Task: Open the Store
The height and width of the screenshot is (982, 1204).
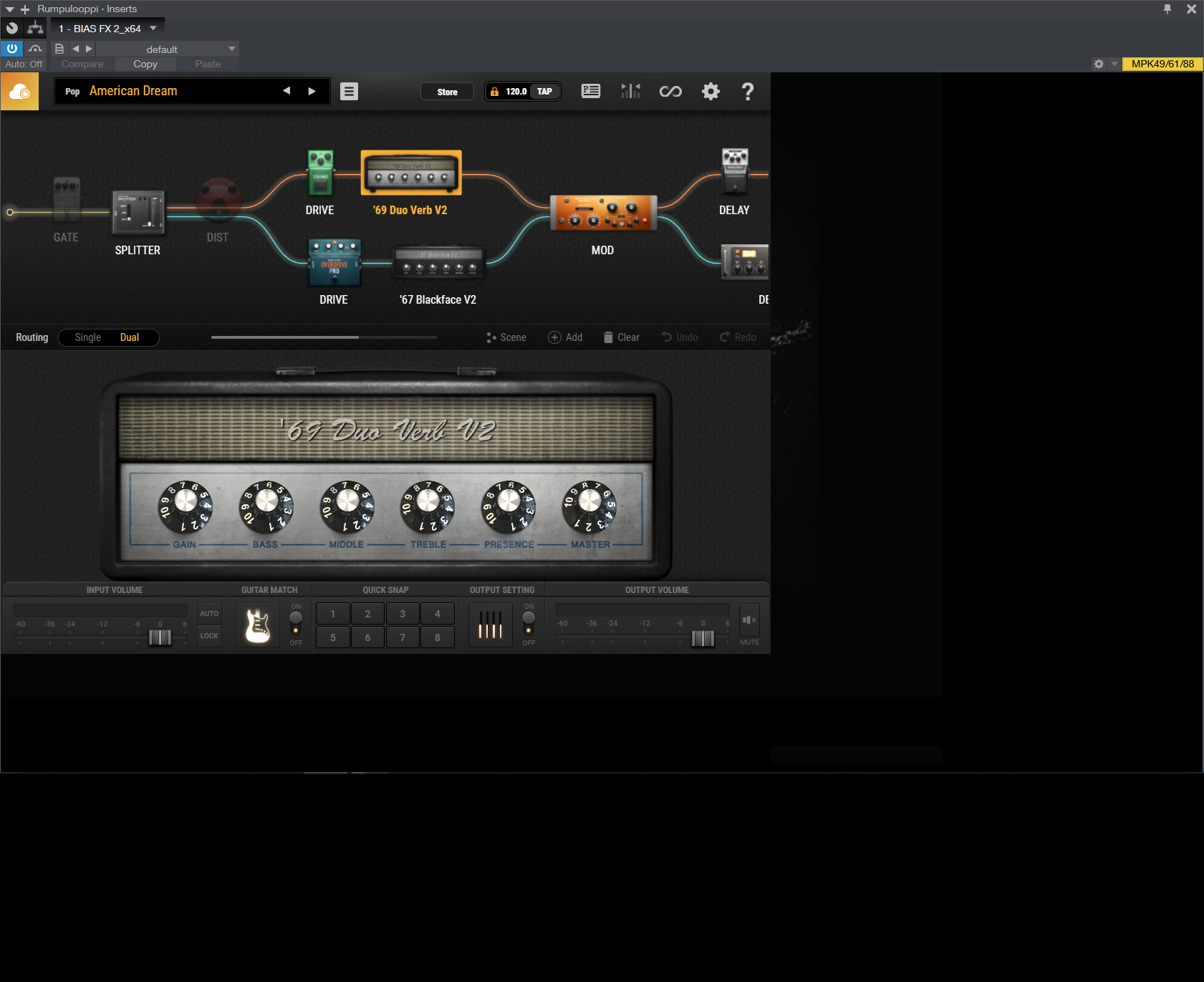Action: (x=447, y=92)
